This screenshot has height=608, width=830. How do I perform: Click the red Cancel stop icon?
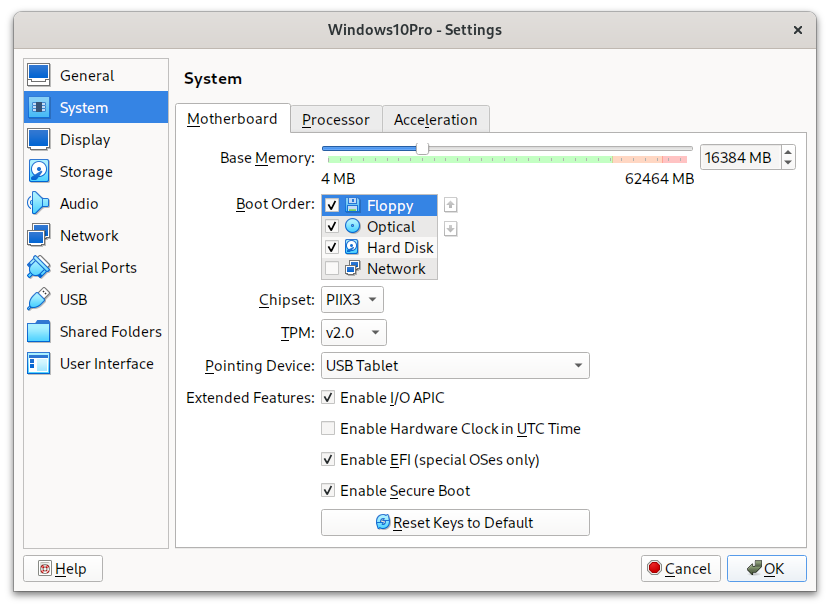(x=654, y=568)
